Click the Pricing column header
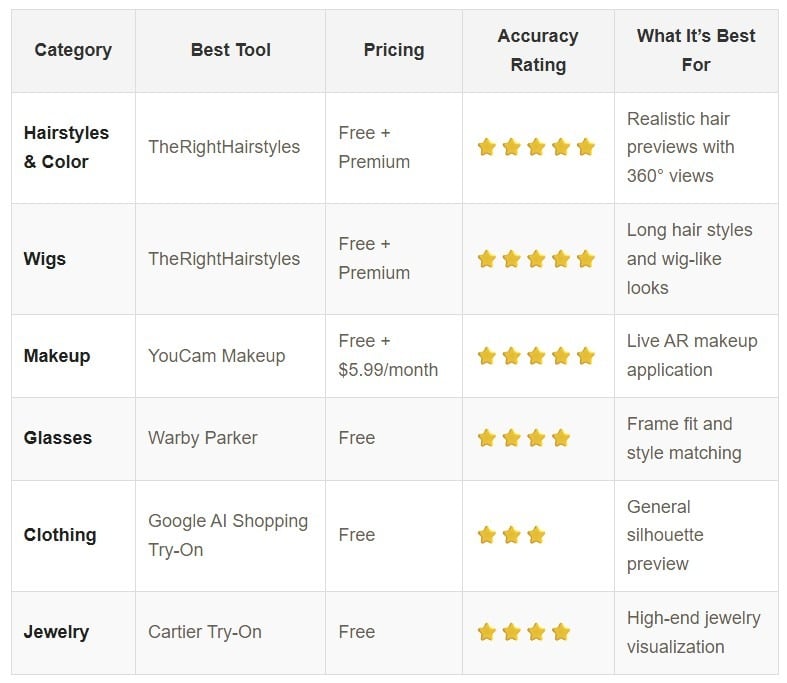Viewport: 787px width, 683px height. [x=394, y=50]
